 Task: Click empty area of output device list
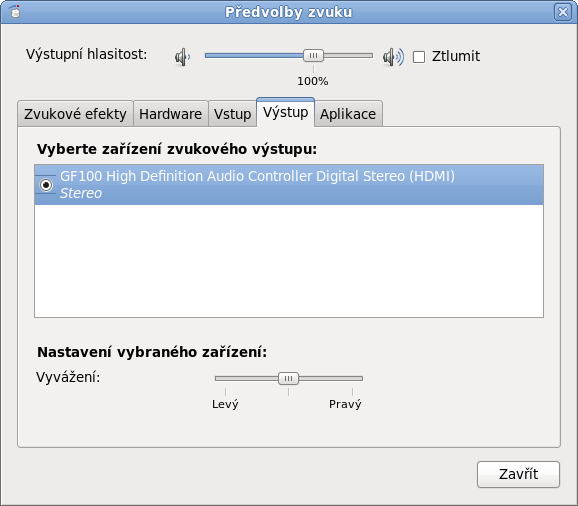[289, 261]
